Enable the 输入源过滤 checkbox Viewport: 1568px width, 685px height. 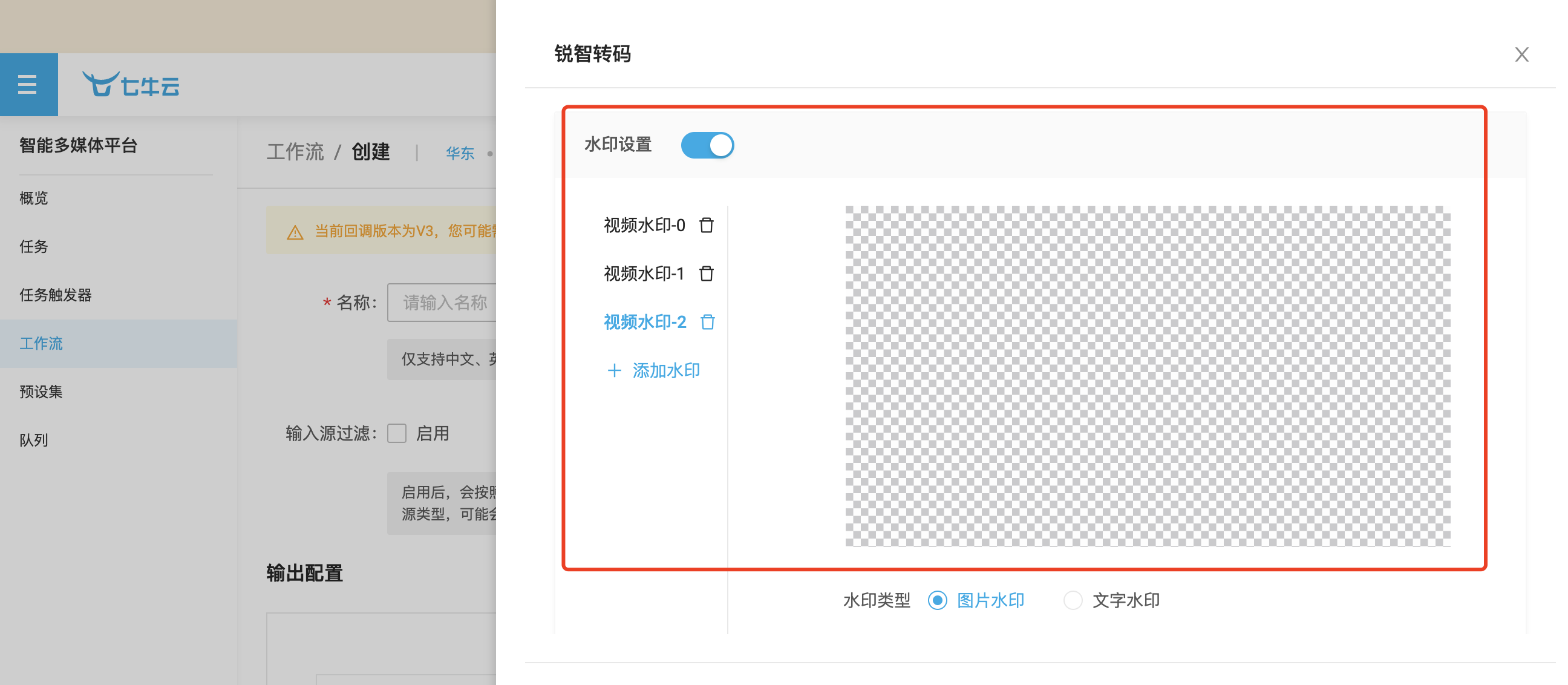[397, 433]
